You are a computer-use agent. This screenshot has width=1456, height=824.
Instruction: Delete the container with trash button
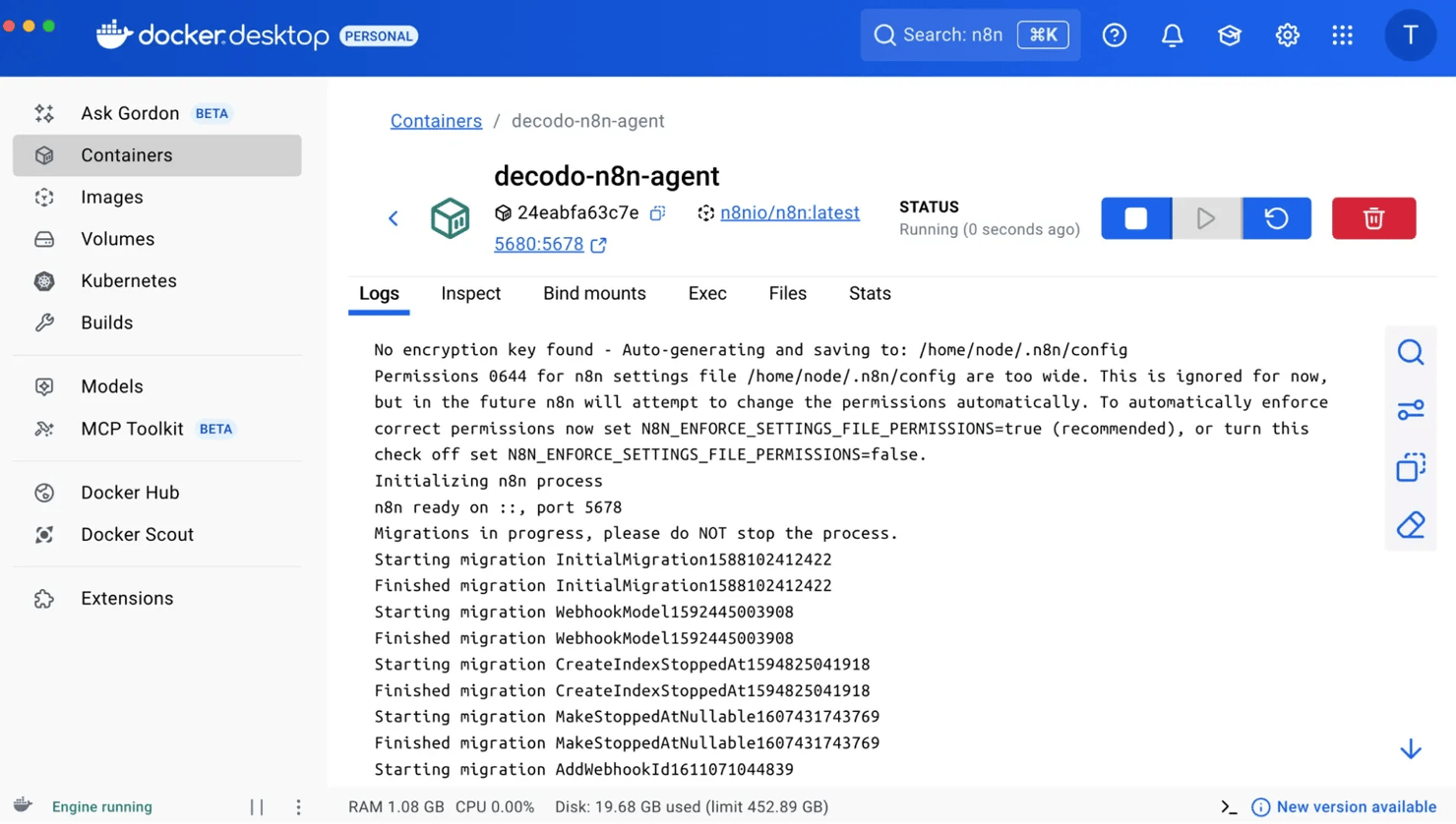pyautogui.click(x=1373, y=218)
